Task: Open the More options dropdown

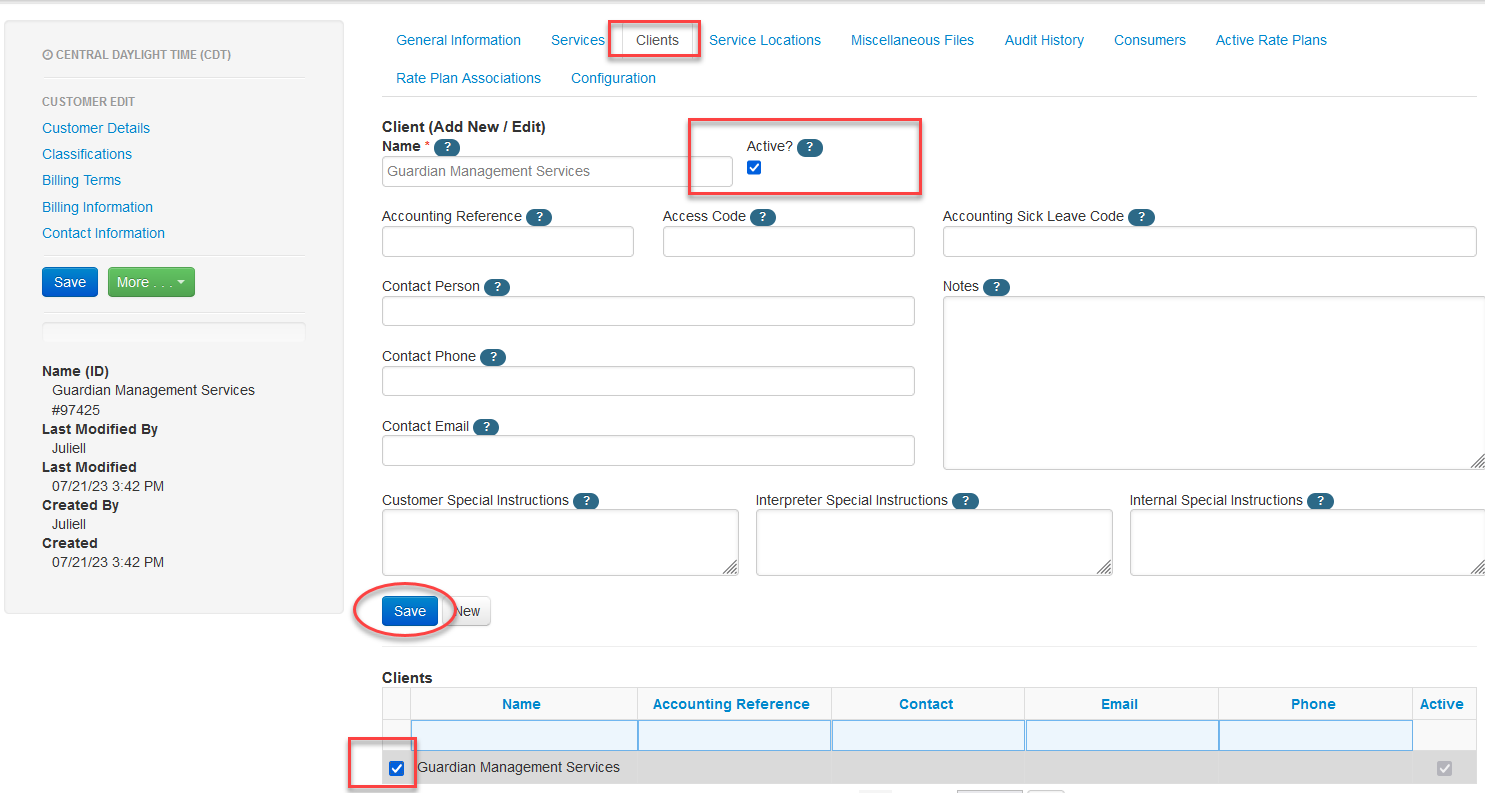Action: coord(151,282)
